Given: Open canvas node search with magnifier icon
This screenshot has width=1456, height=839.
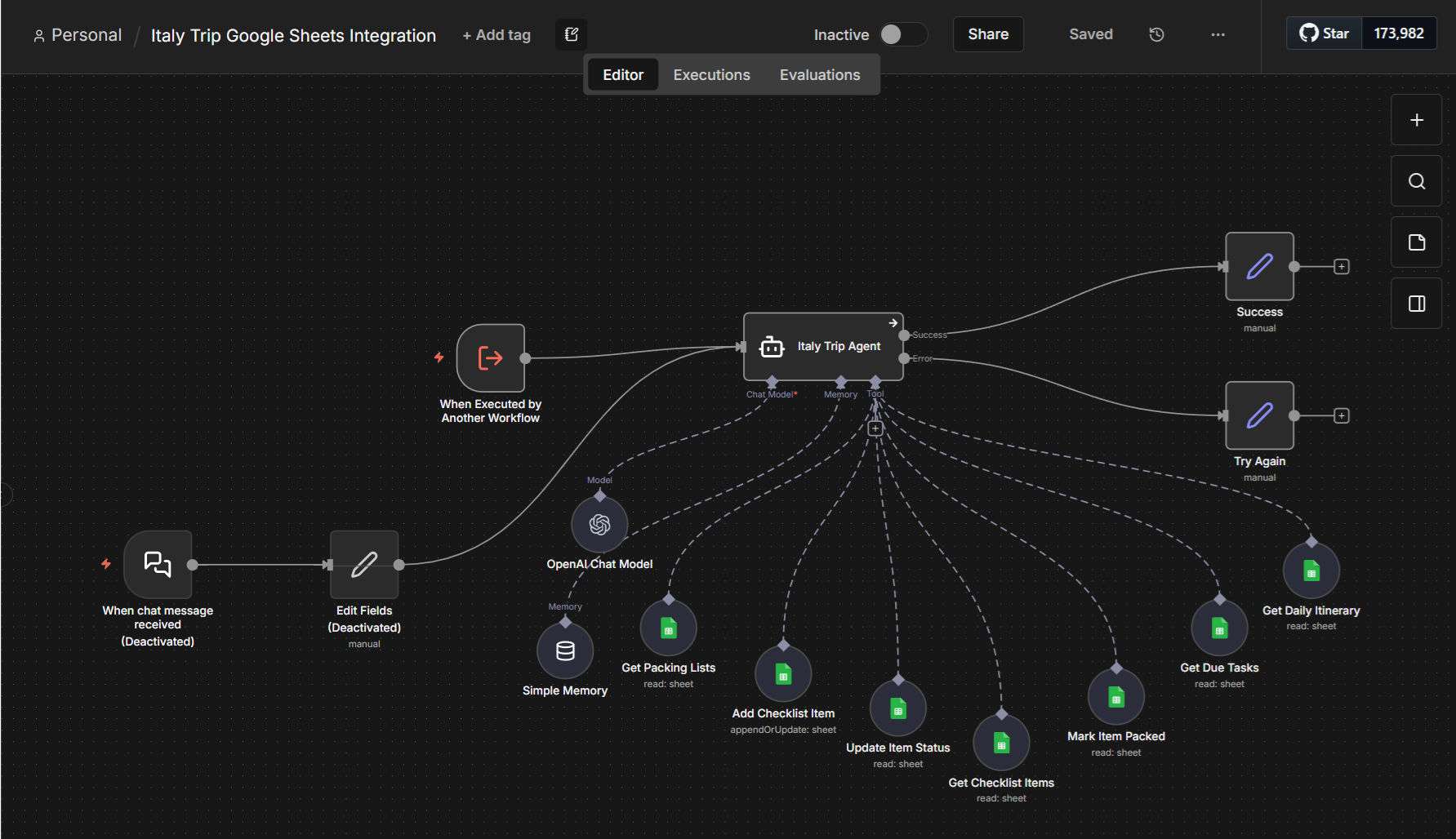Looking at the screenshot, I should pos(1416,180).
